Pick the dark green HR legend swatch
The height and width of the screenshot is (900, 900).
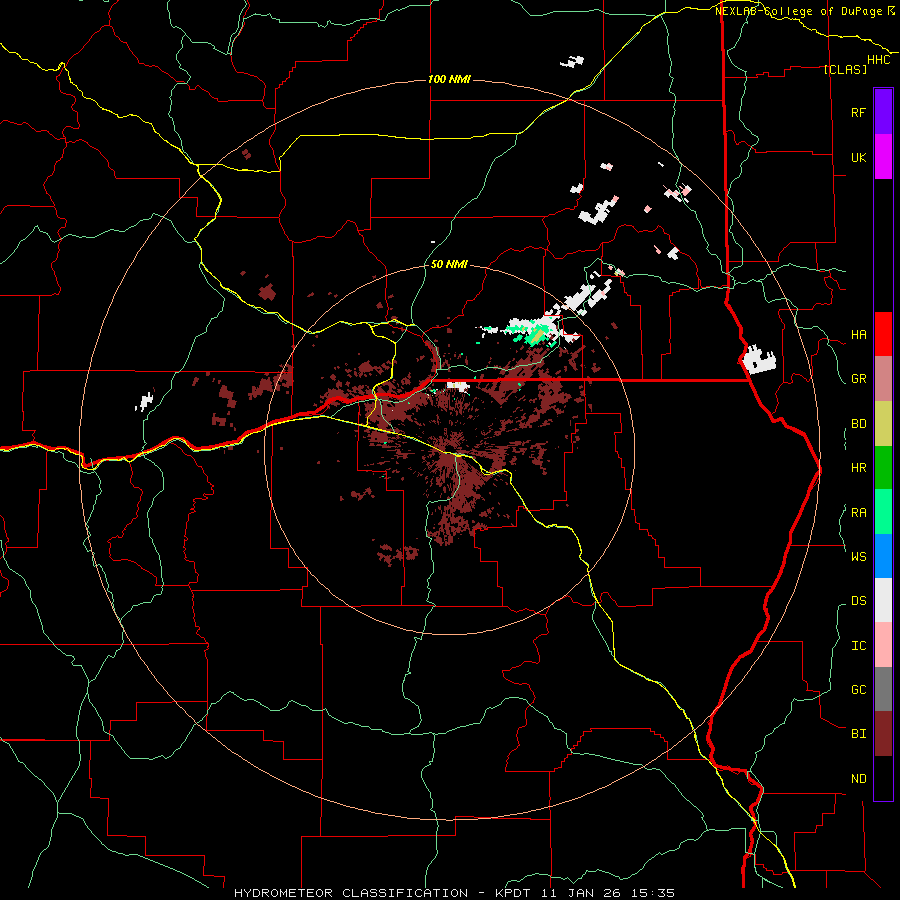pyautogui.click(x=883, y=468)
